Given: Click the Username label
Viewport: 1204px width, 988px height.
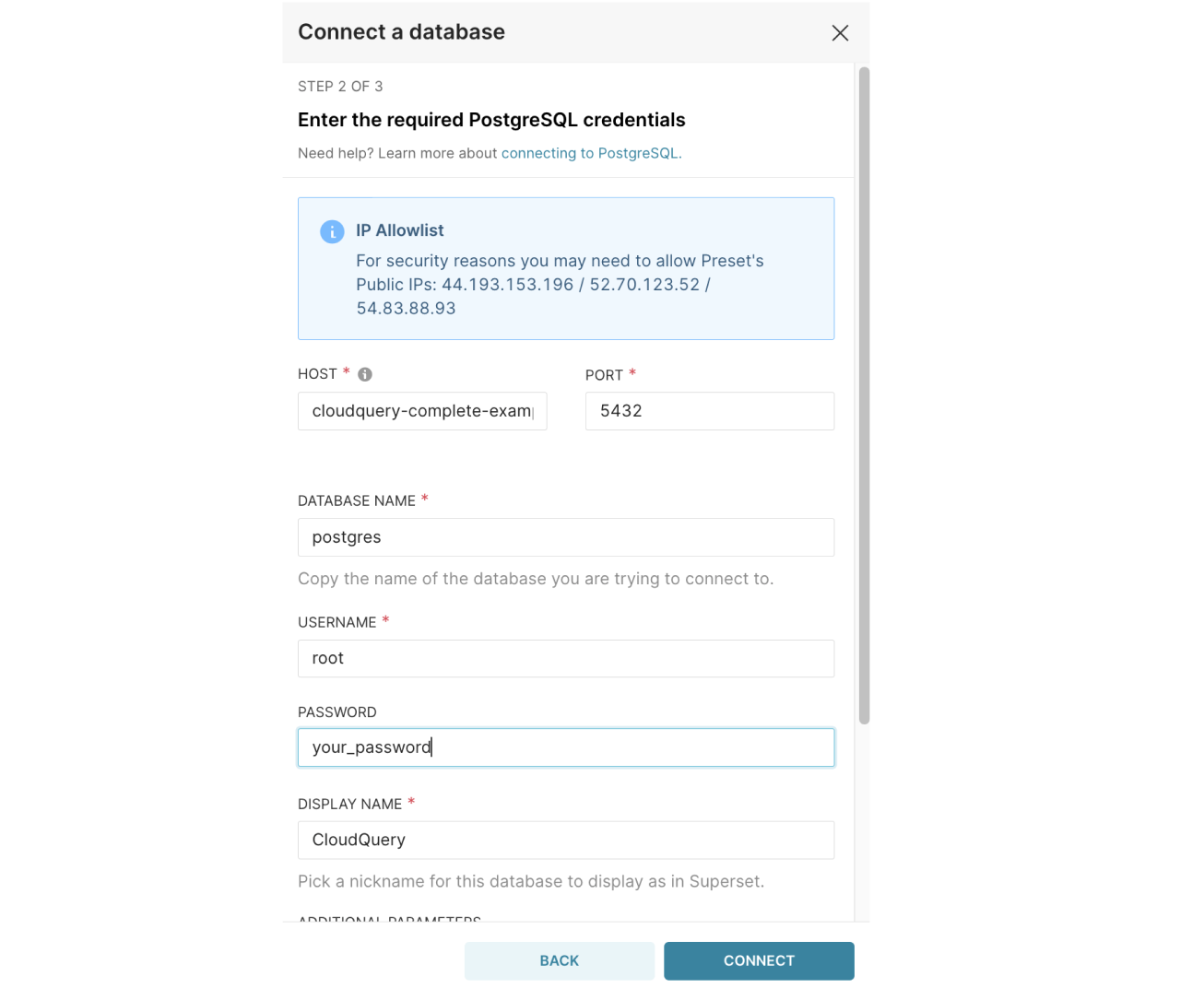Looking at the screenshot, I should [337, 623].
